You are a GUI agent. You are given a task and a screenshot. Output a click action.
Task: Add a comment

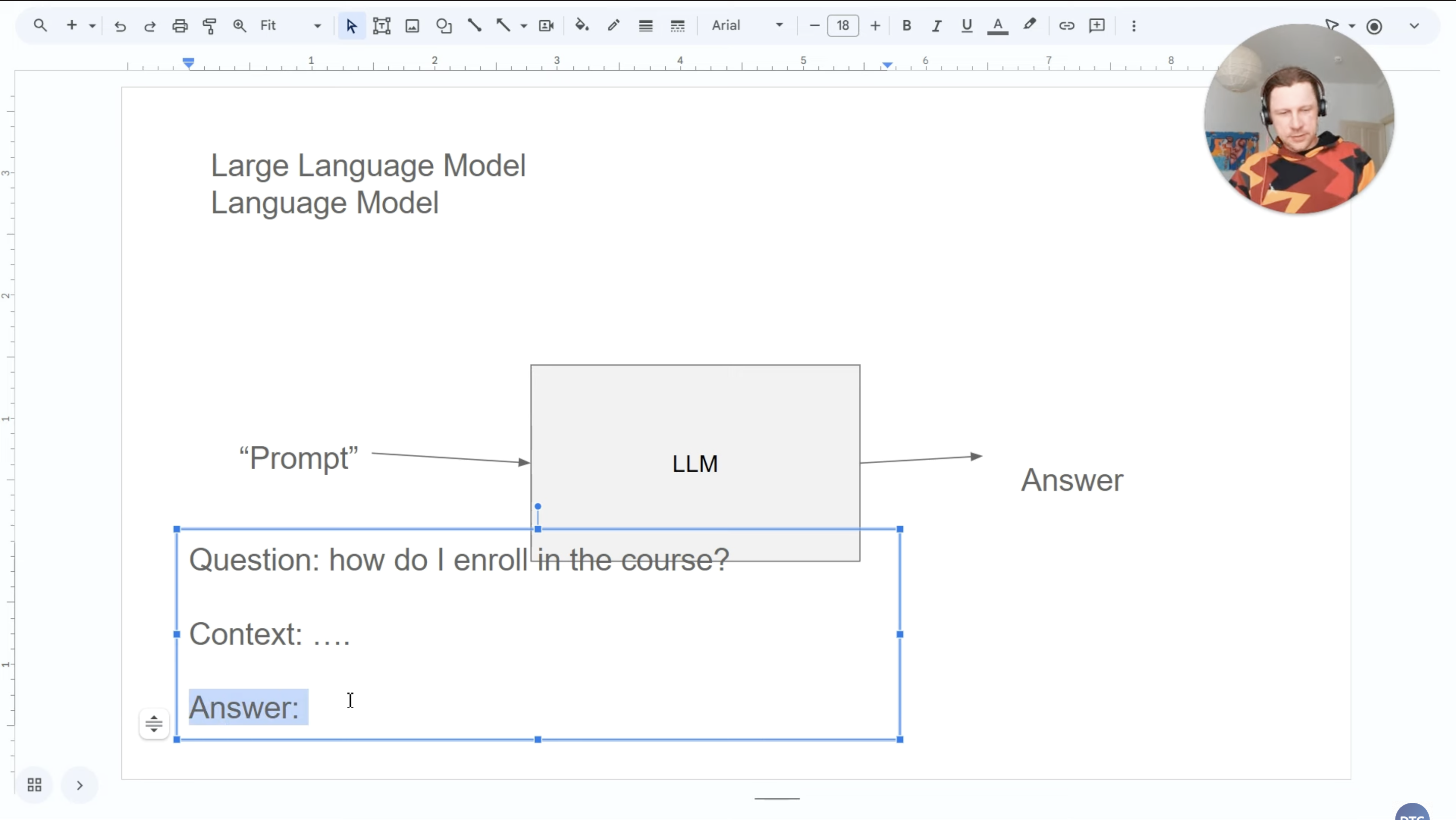(x=1097, y=26)
